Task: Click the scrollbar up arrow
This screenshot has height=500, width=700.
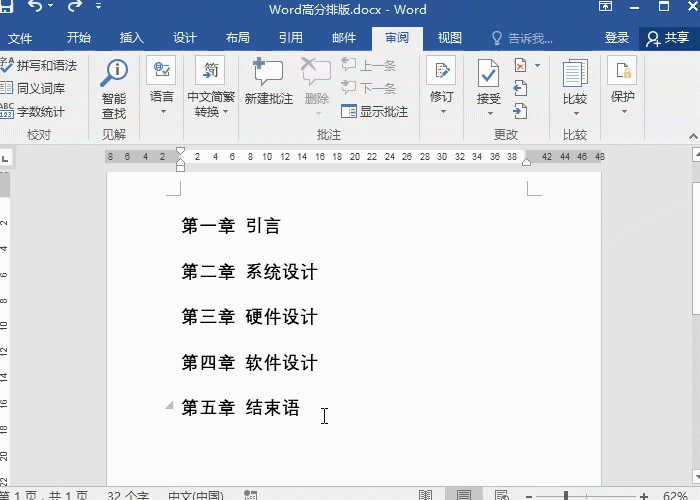Action: click(696, 155)
